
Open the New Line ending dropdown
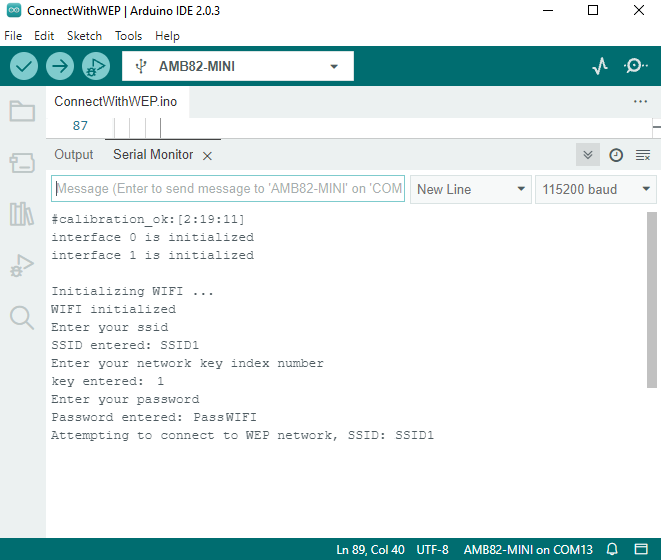pos(471,189)
